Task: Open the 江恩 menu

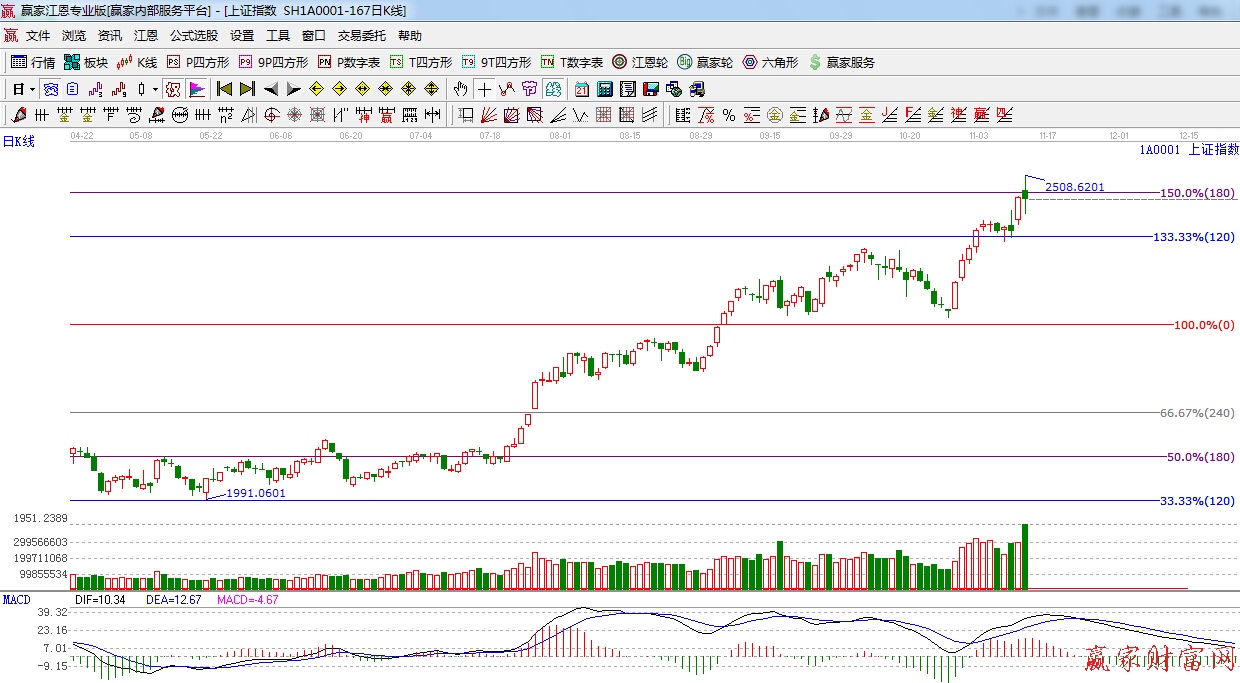Action: coord(146,36)
